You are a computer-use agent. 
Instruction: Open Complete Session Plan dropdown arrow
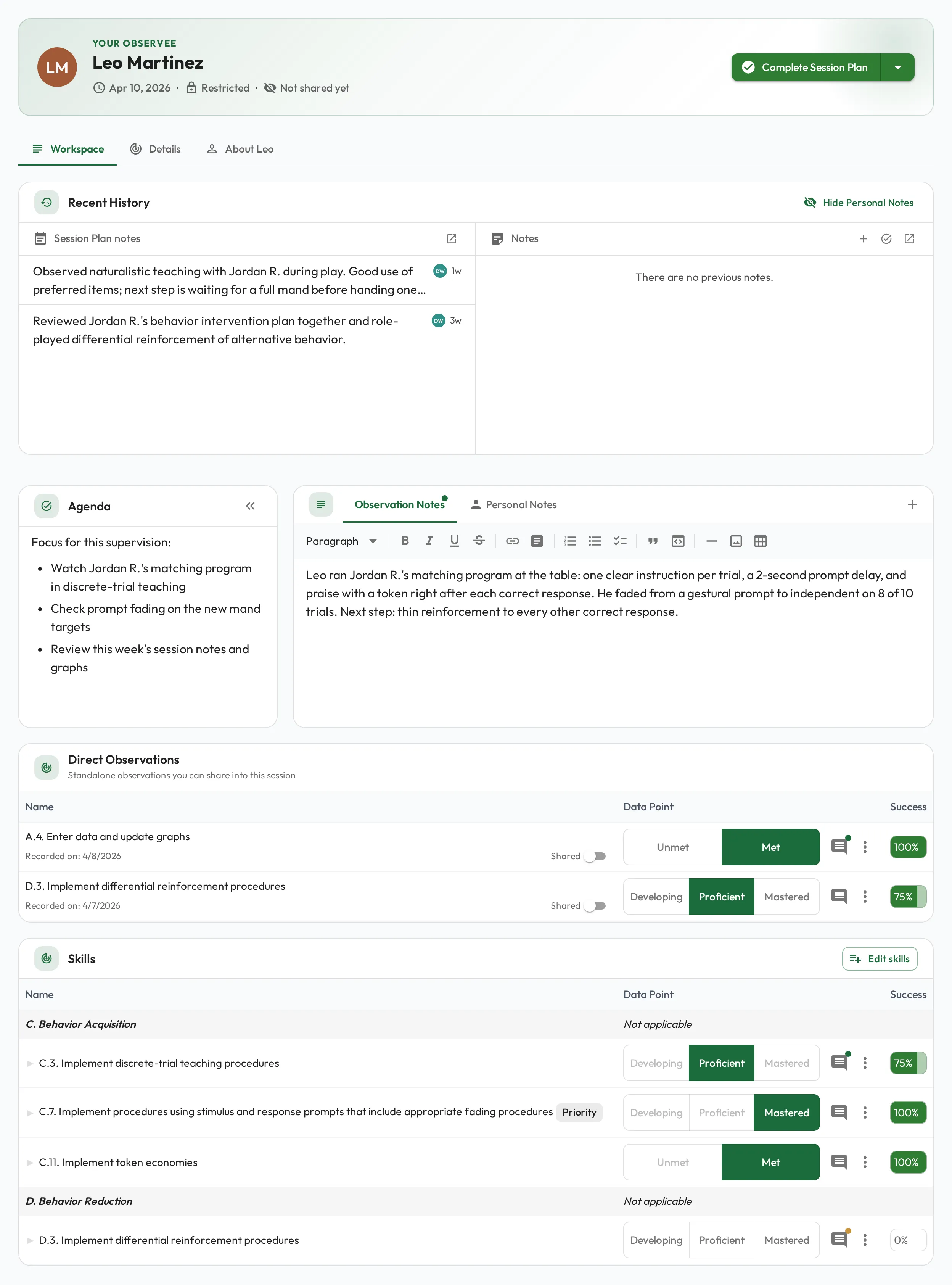[x=897, y=68]
